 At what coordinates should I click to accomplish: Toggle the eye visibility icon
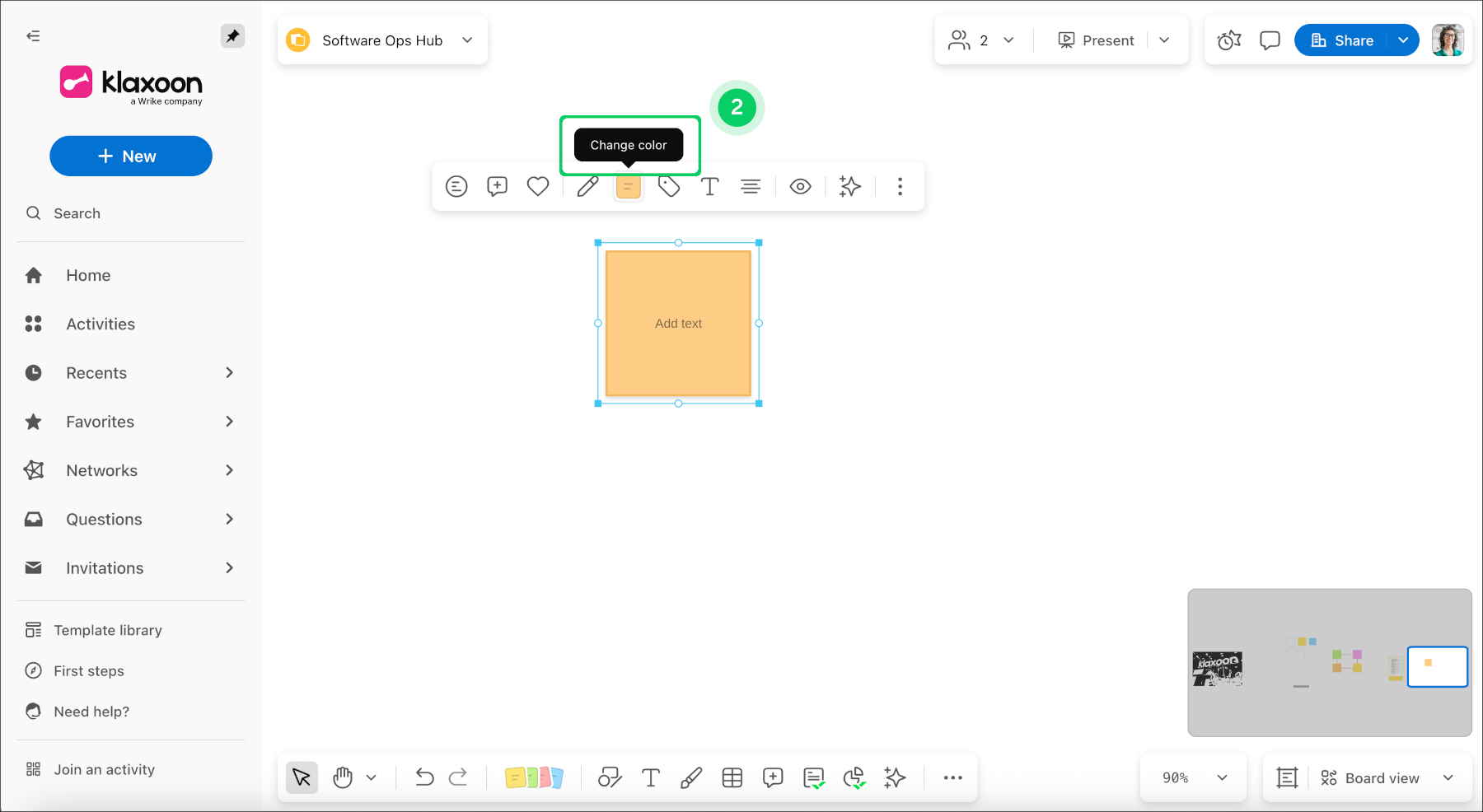pos(800,187)
